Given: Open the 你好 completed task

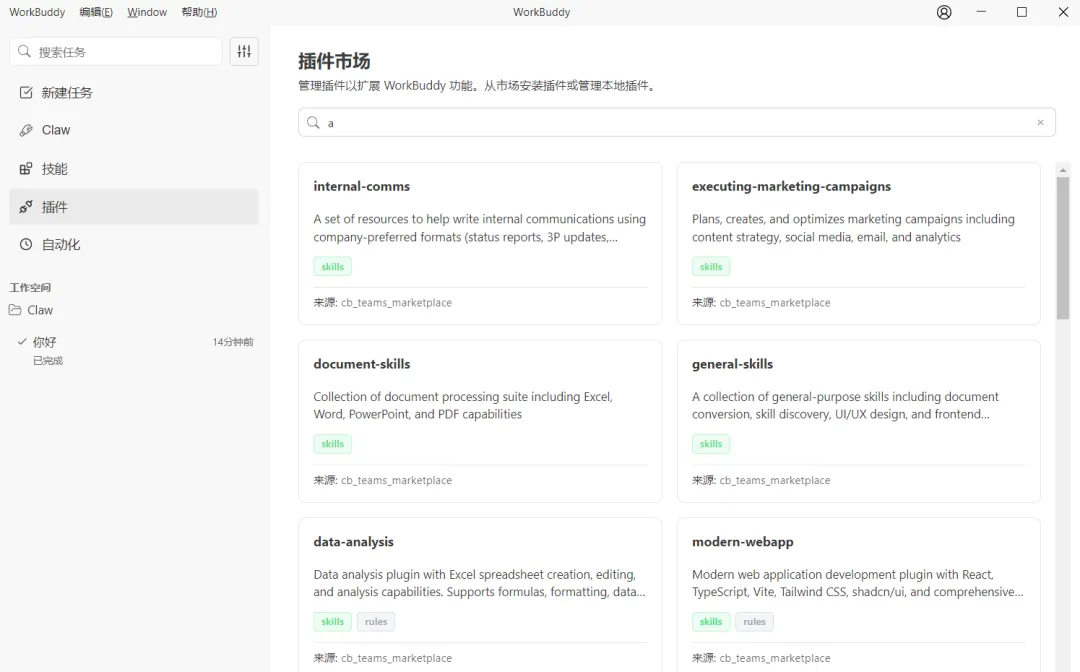Looking at the screenshot, I should click(45, 342).
